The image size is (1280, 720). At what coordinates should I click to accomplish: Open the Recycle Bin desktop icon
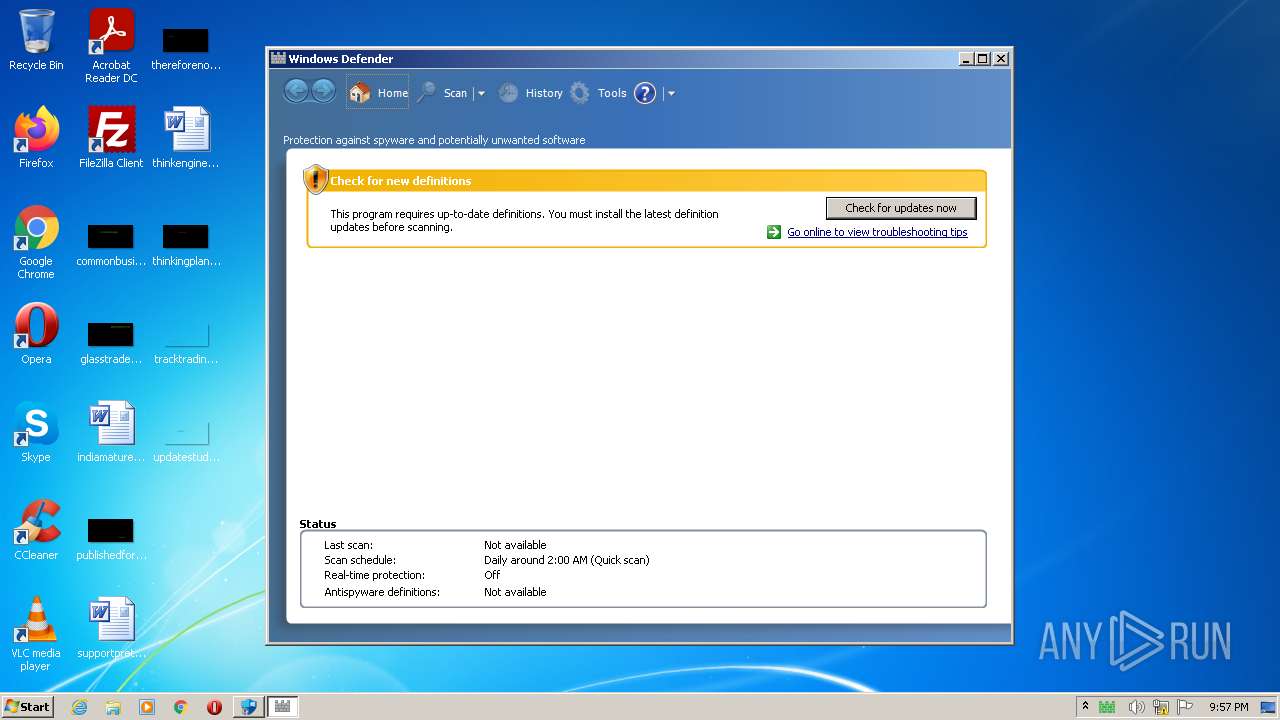tap(36, 40)
